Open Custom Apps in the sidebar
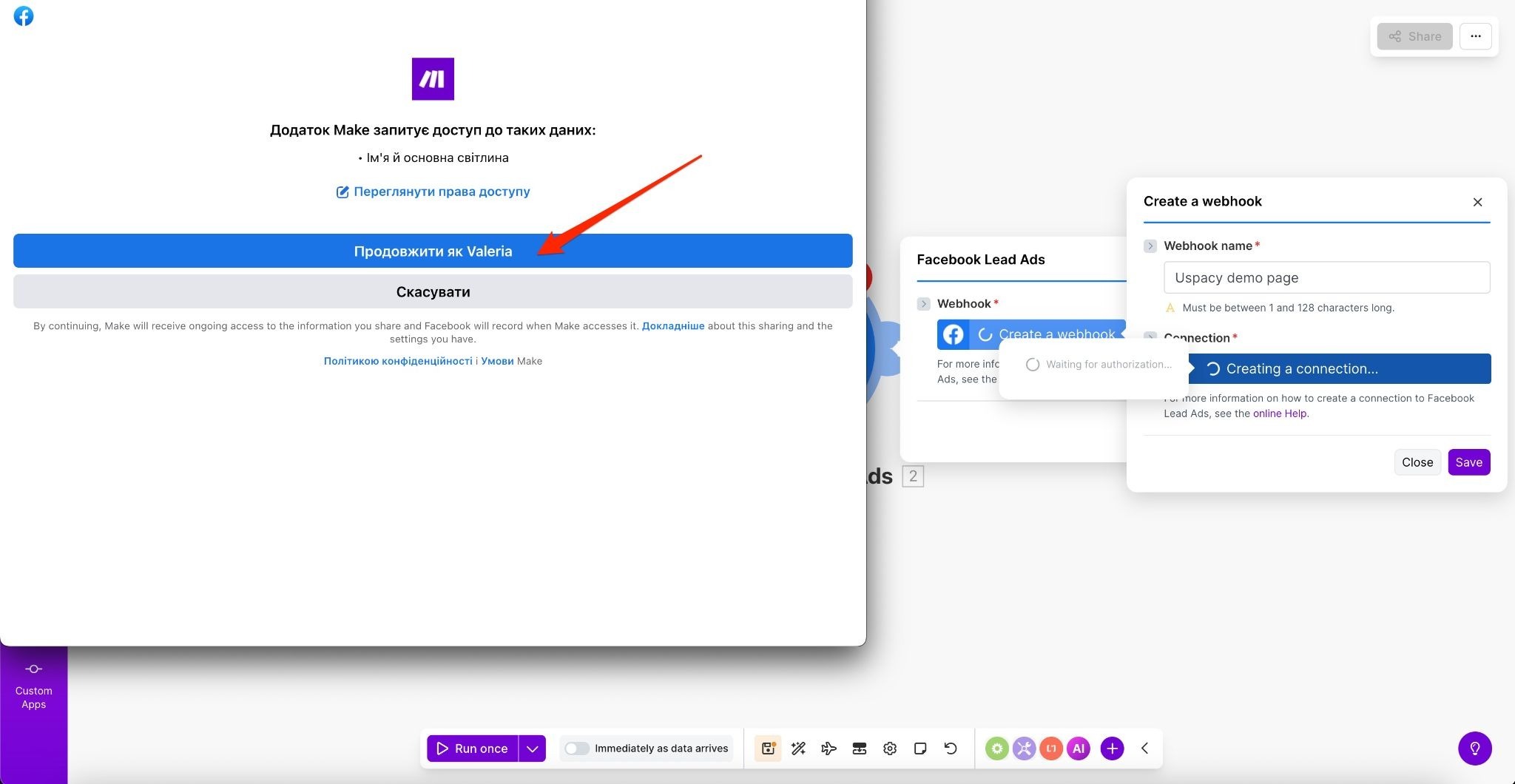Viewport: 1515px width, 784px height. [33, 686]
